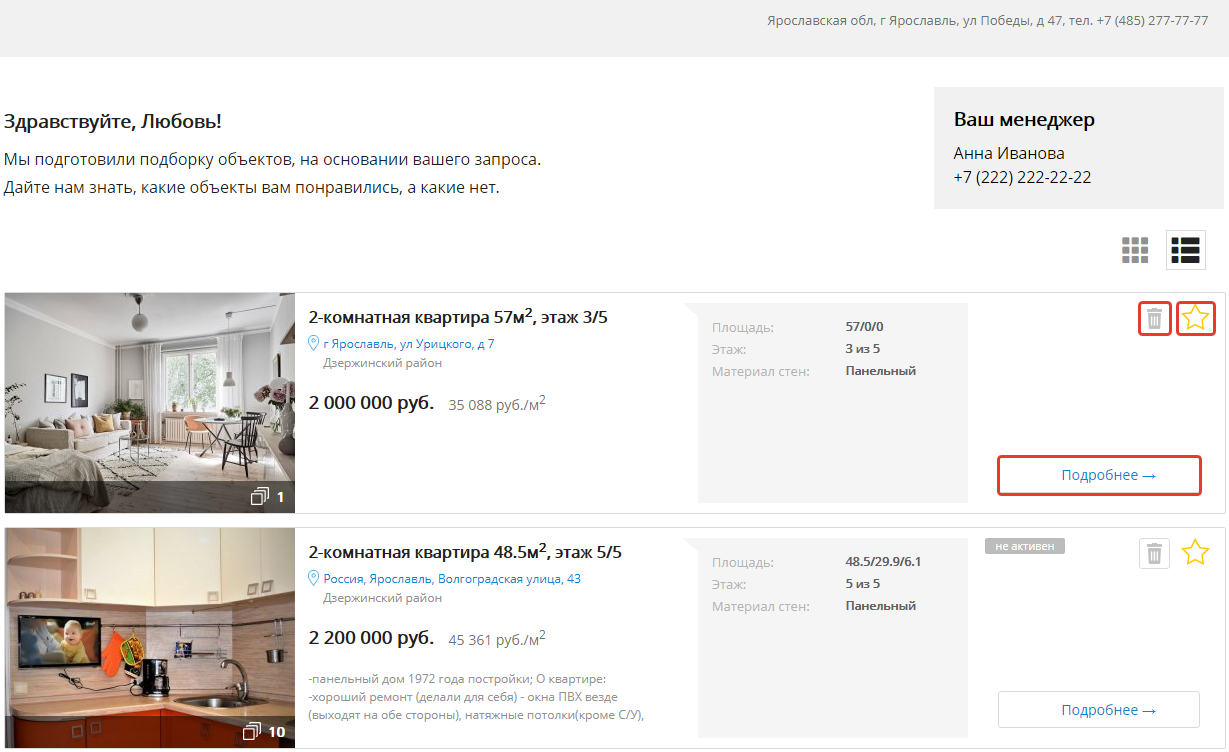The width and height of the screenshot is (1229, 752).
Task: Click photo gallery icon showing 10 photos
Action: pos(253,731)
